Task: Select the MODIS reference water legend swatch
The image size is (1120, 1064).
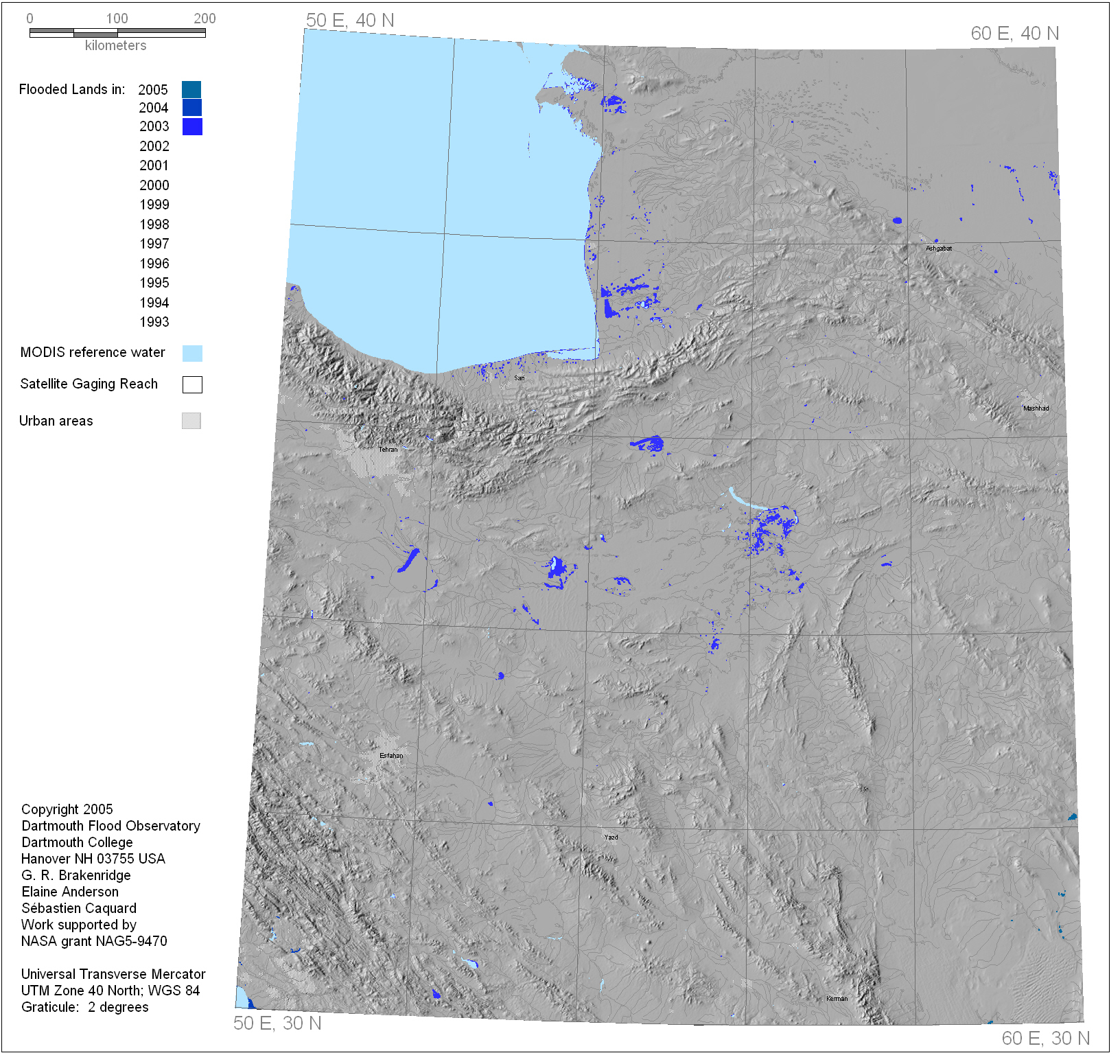Action: coord(192,353)
